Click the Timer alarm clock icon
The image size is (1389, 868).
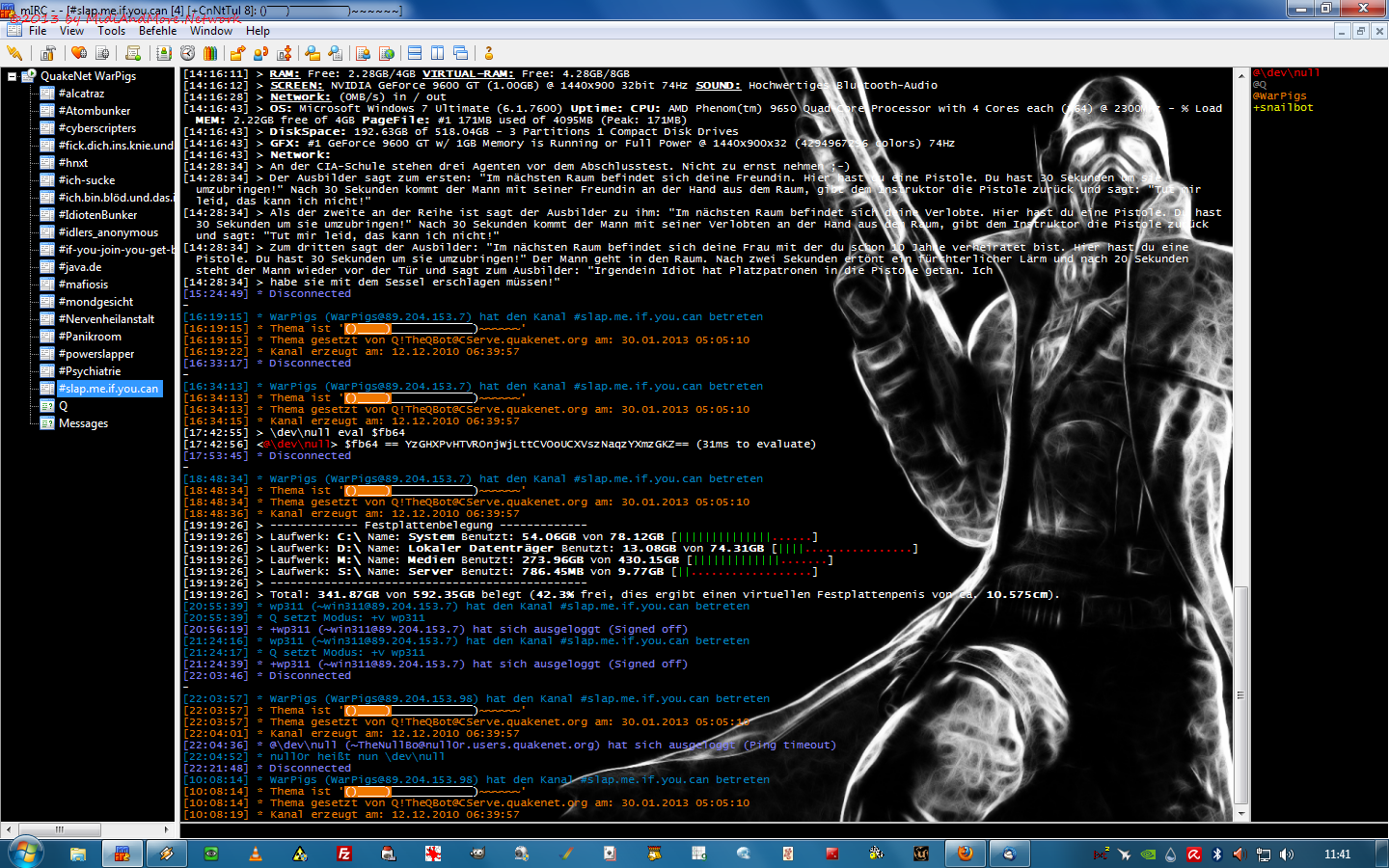187,53
